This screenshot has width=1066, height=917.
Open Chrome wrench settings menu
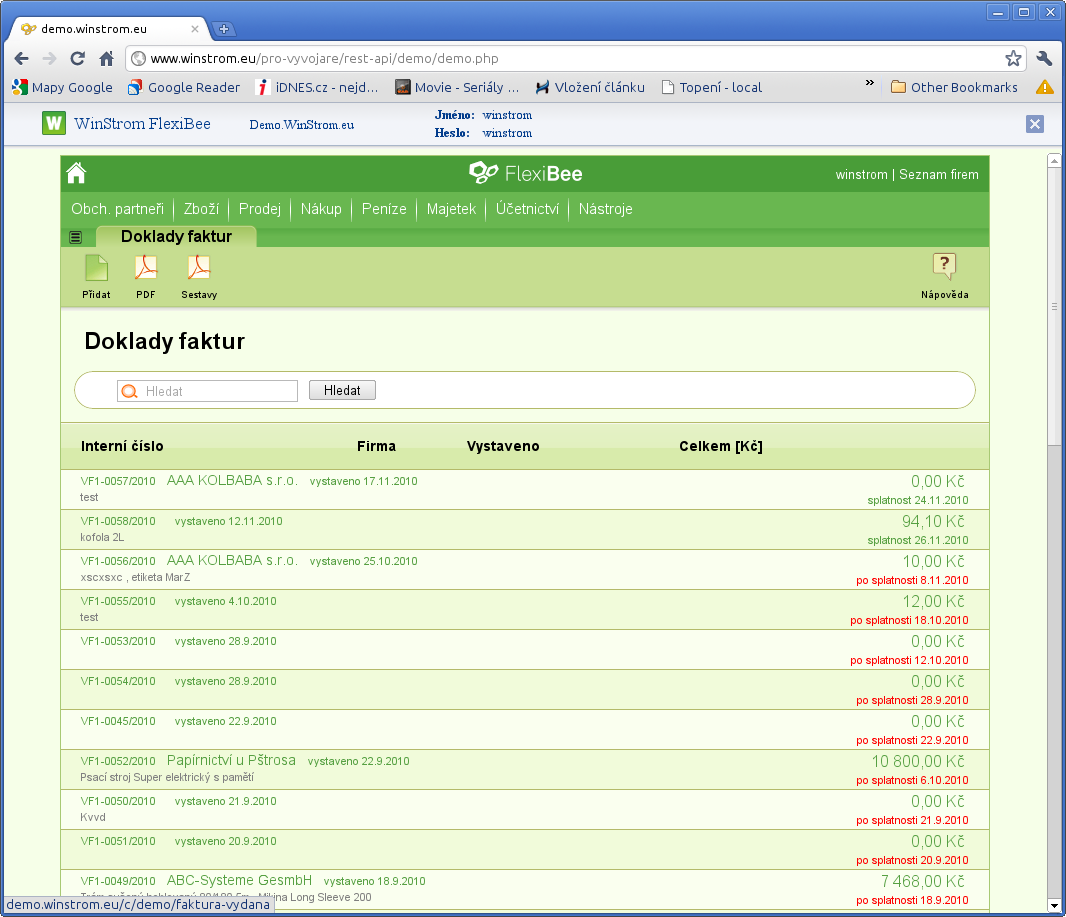click(x=1045, y=58)
